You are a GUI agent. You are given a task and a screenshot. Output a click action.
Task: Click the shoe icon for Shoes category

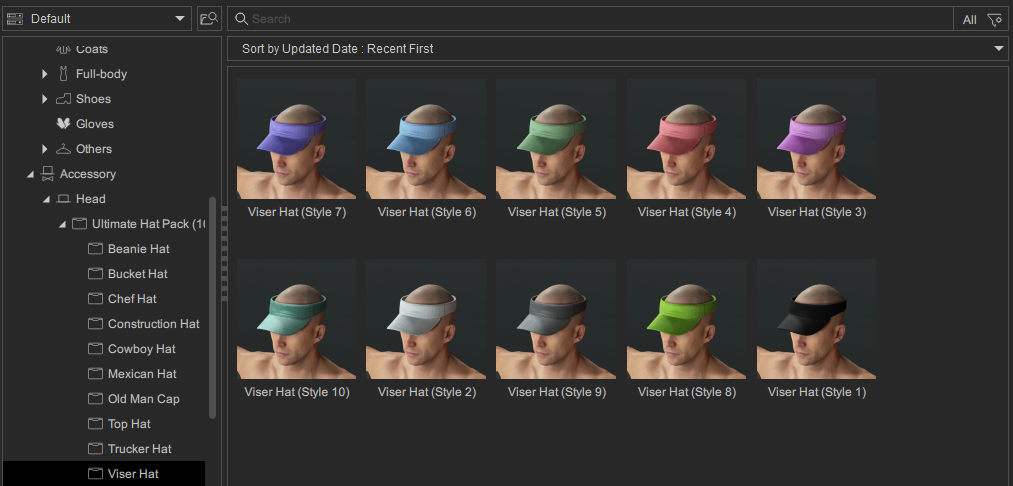[x=63, y=99]
